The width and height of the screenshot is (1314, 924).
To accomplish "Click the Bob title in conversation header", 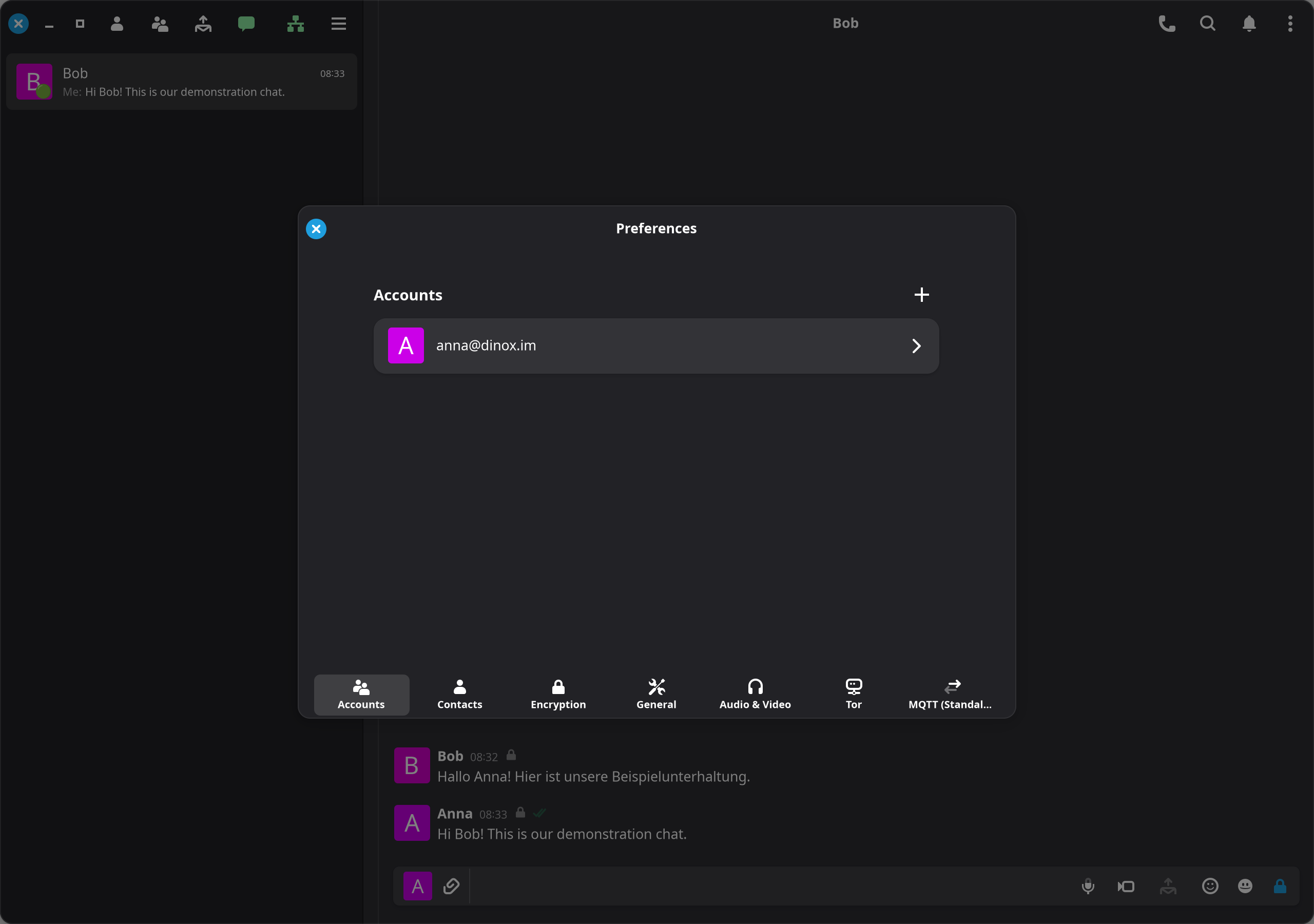I will click(845, 24).
